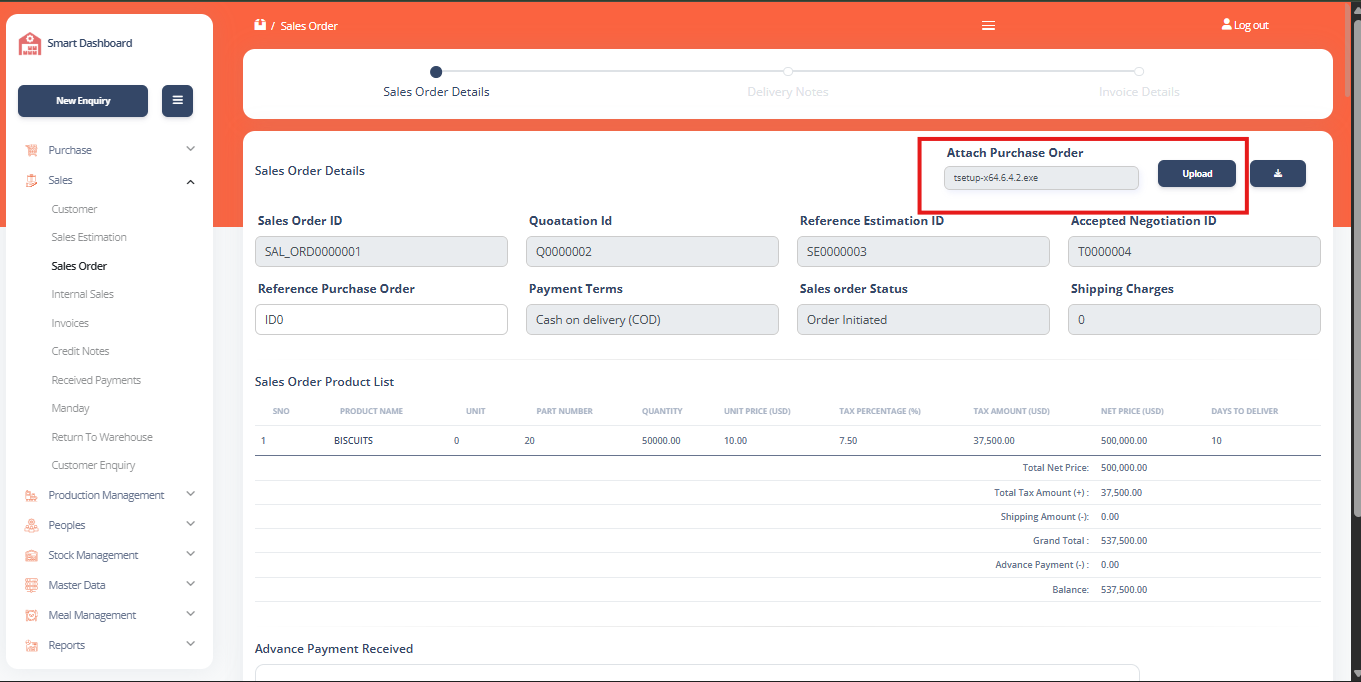Click the Reports icon in sidebar
This screenshot has height=682, width=1361.
pyautogui.click(x=31, y=645)
